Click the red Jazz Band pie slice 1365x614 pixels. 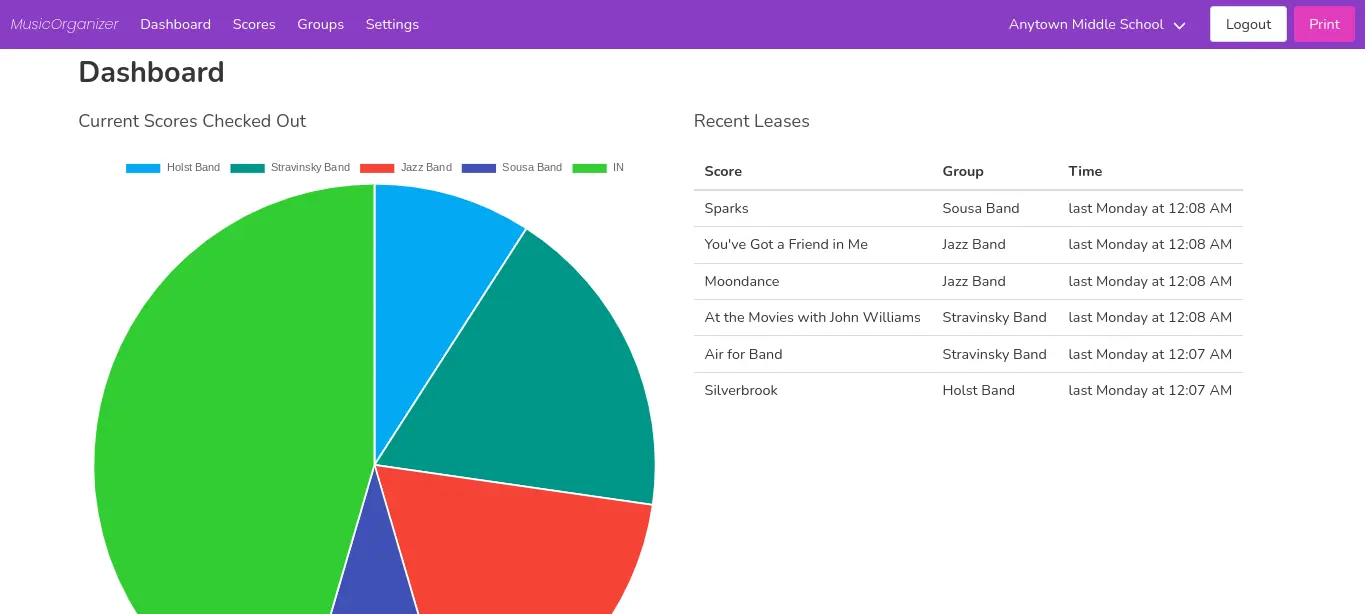point(520,550)
